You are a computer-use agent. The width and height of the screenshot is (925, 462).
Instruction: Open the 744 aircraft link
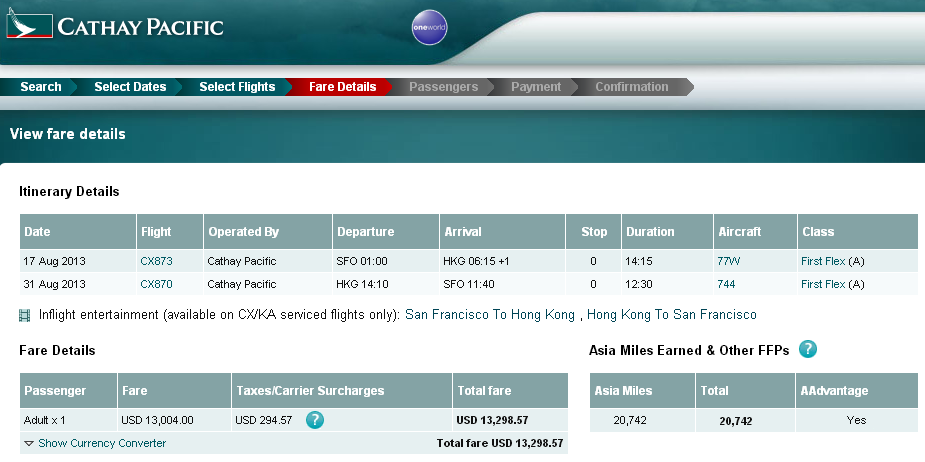(x=726, y=284)
